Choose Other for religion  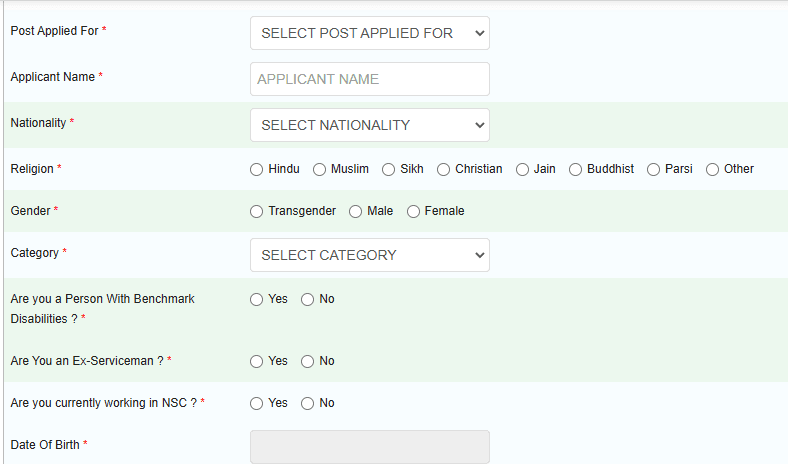tap(713, 169)
